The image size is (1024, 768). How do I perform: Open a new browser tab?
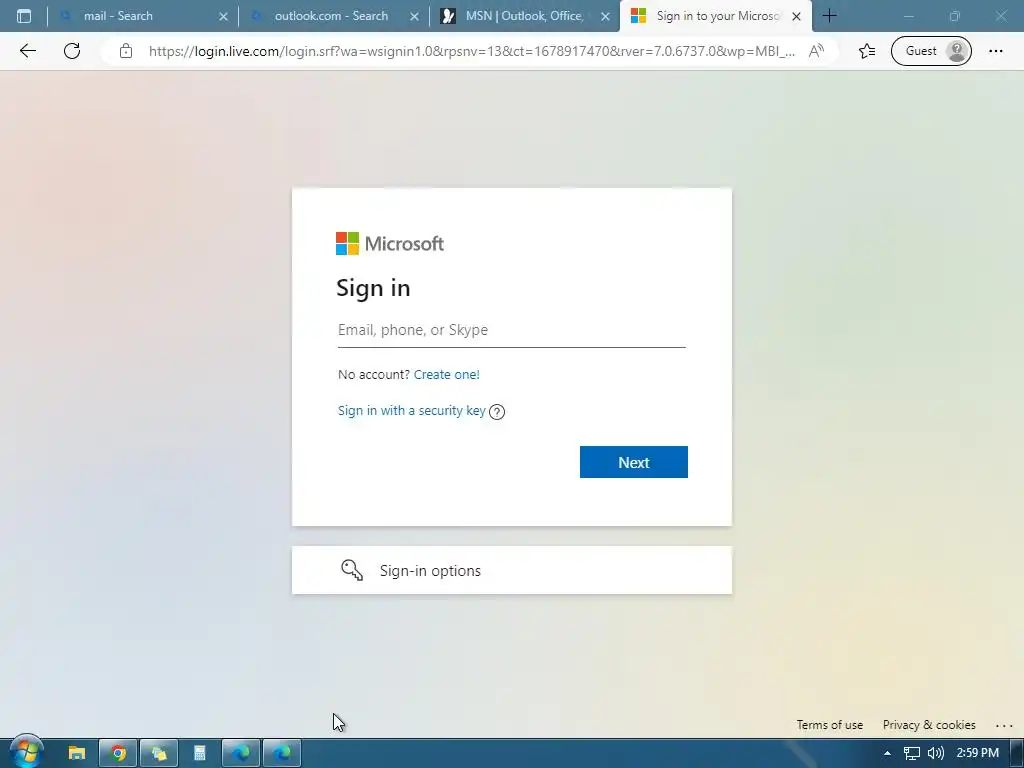point(829,16)
